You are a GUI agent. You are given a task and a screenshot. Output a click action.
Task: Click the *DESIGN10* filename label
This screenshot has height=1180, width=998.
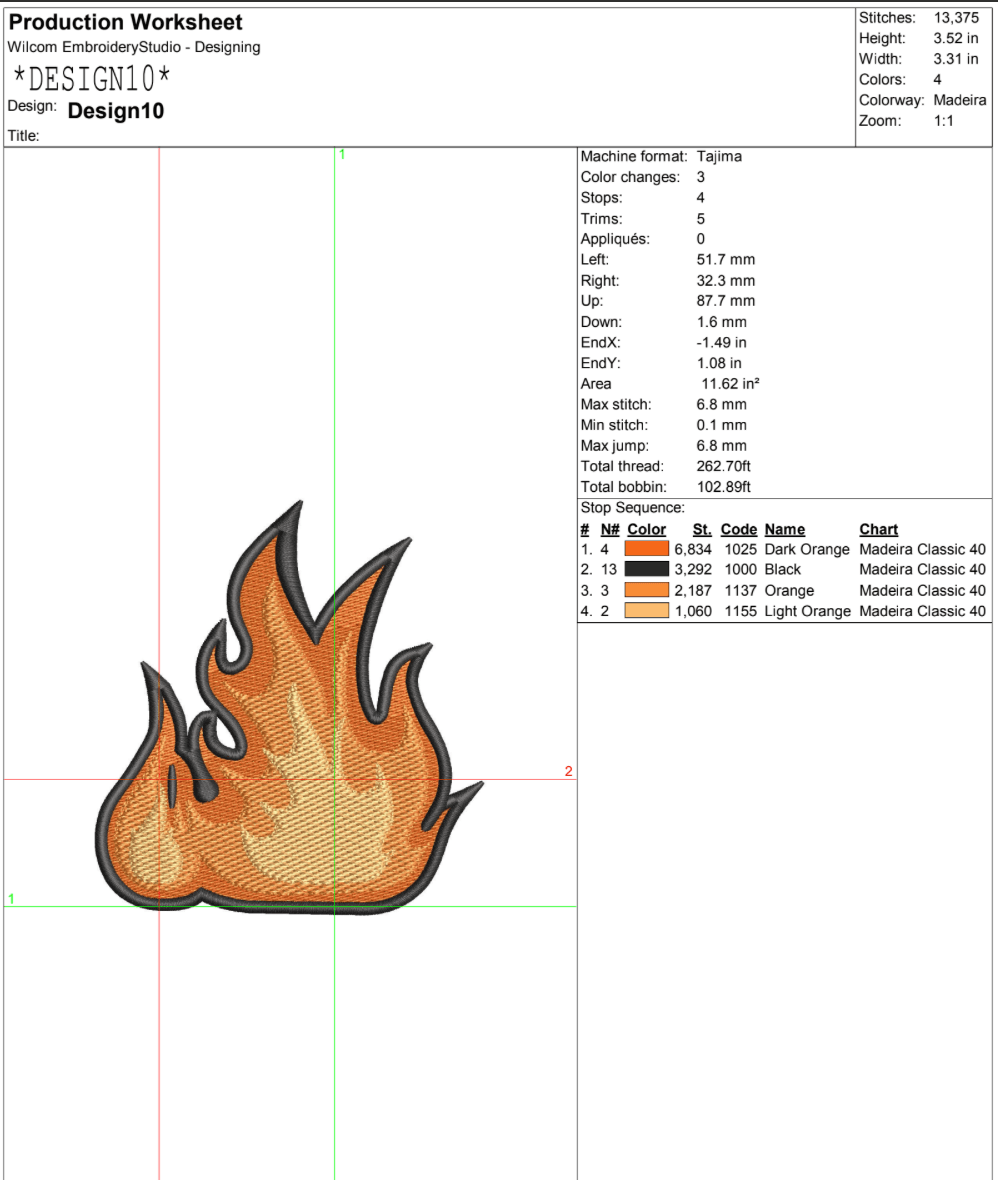tap(90, 75)
